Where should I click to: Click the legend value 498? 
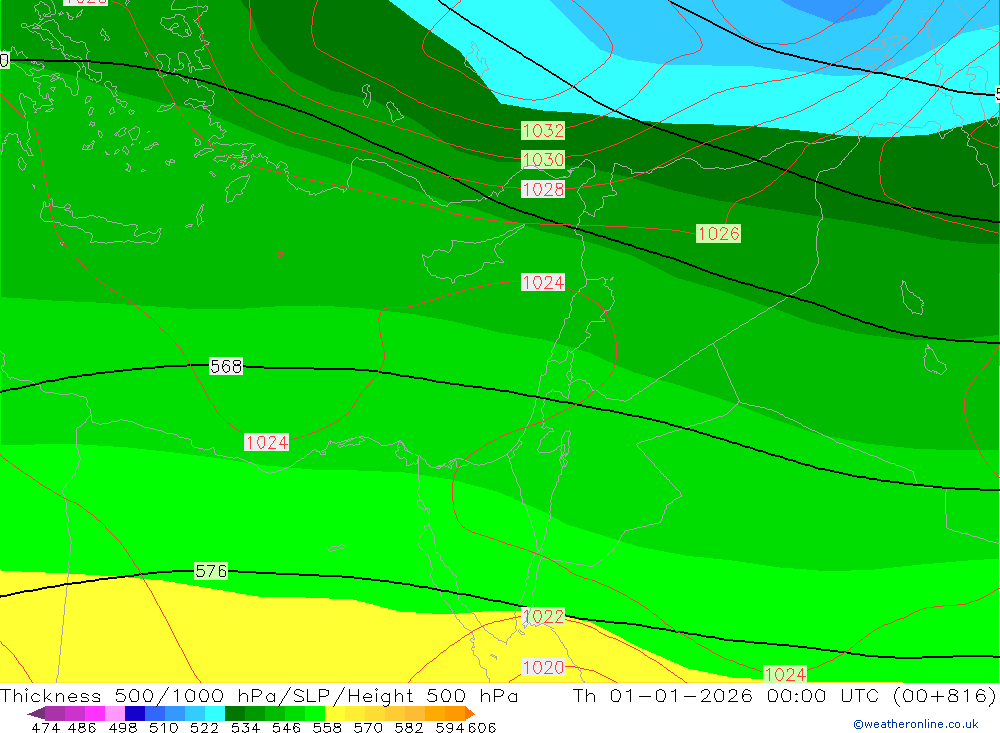[122, 728]
